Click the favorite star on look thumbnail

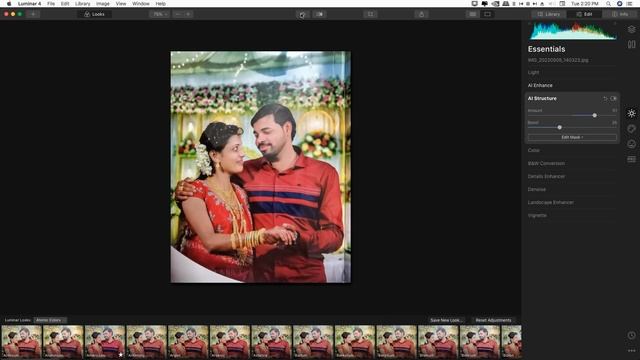[120, 355]
